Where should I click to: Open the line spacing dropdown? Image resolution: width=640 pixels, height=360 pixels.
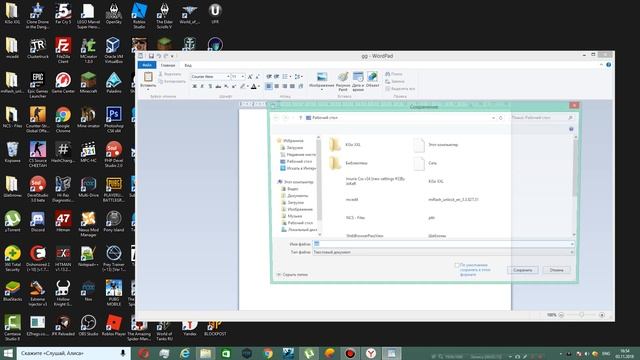[x=298, y=76]
